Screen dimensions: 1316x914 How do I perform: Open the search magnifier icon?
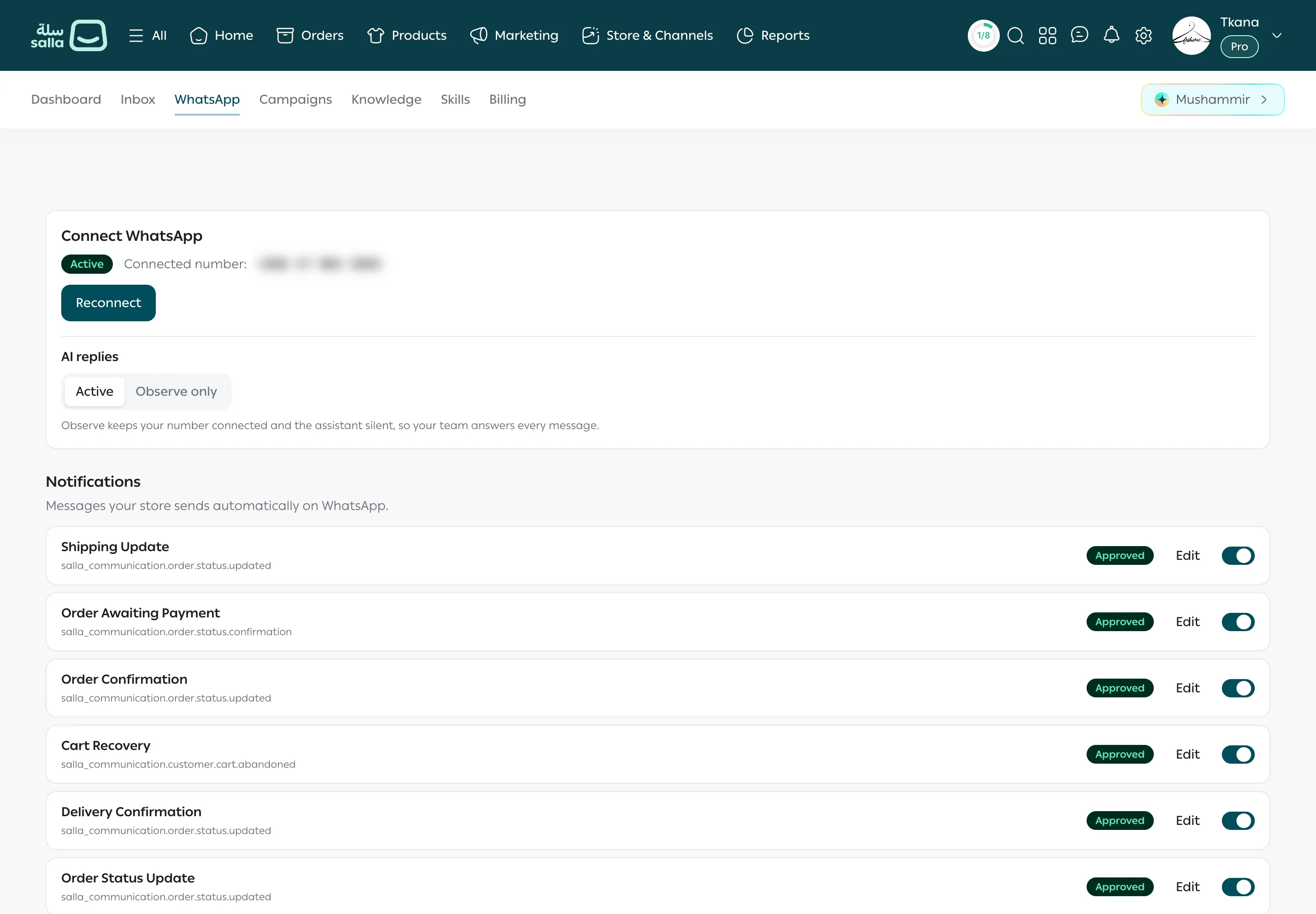[x=1015, y=36]
